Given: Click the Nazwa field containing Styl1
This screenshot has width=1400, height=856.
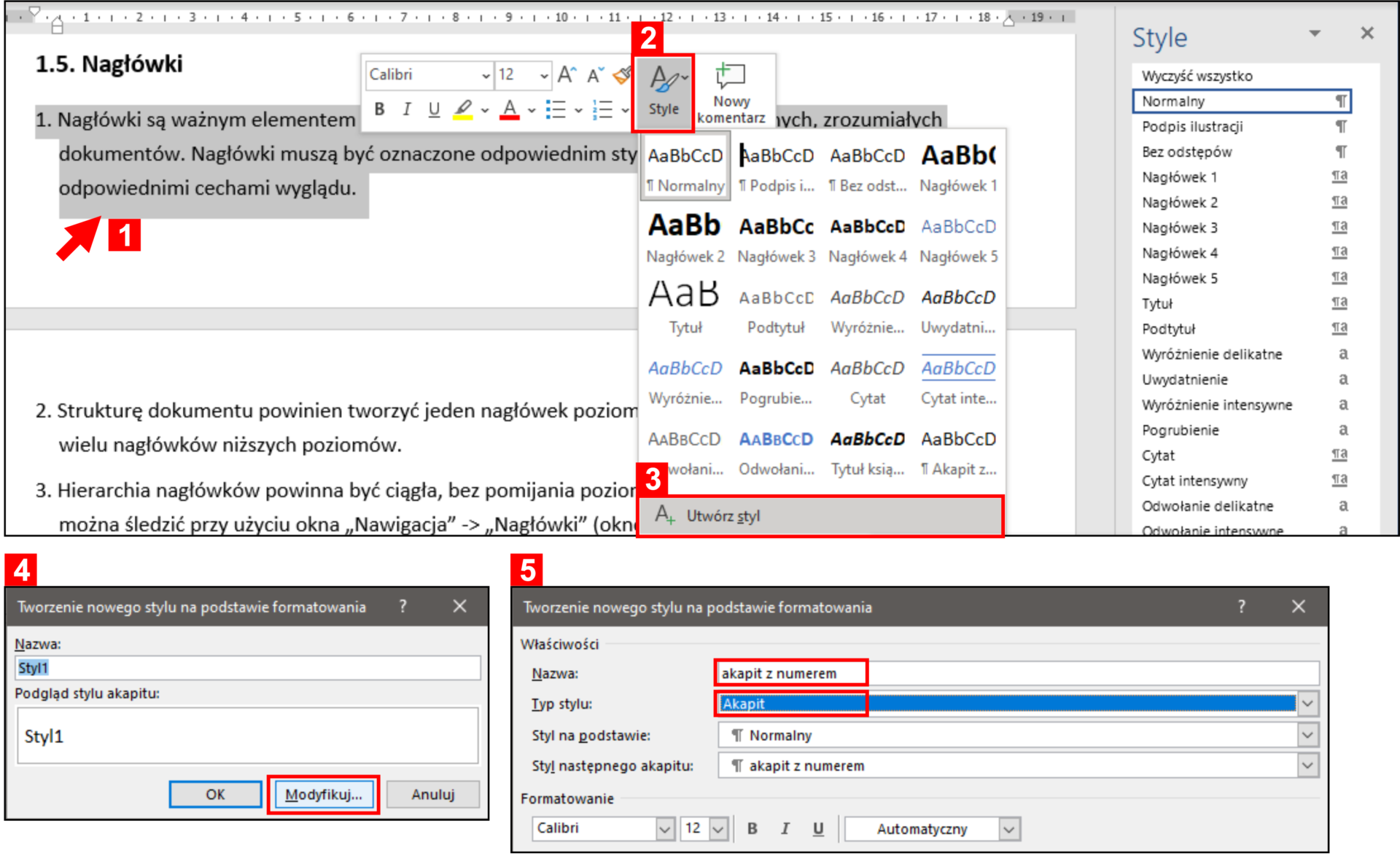Looking at the screenshot, I should pyautogui.click(x=248, y=668).
